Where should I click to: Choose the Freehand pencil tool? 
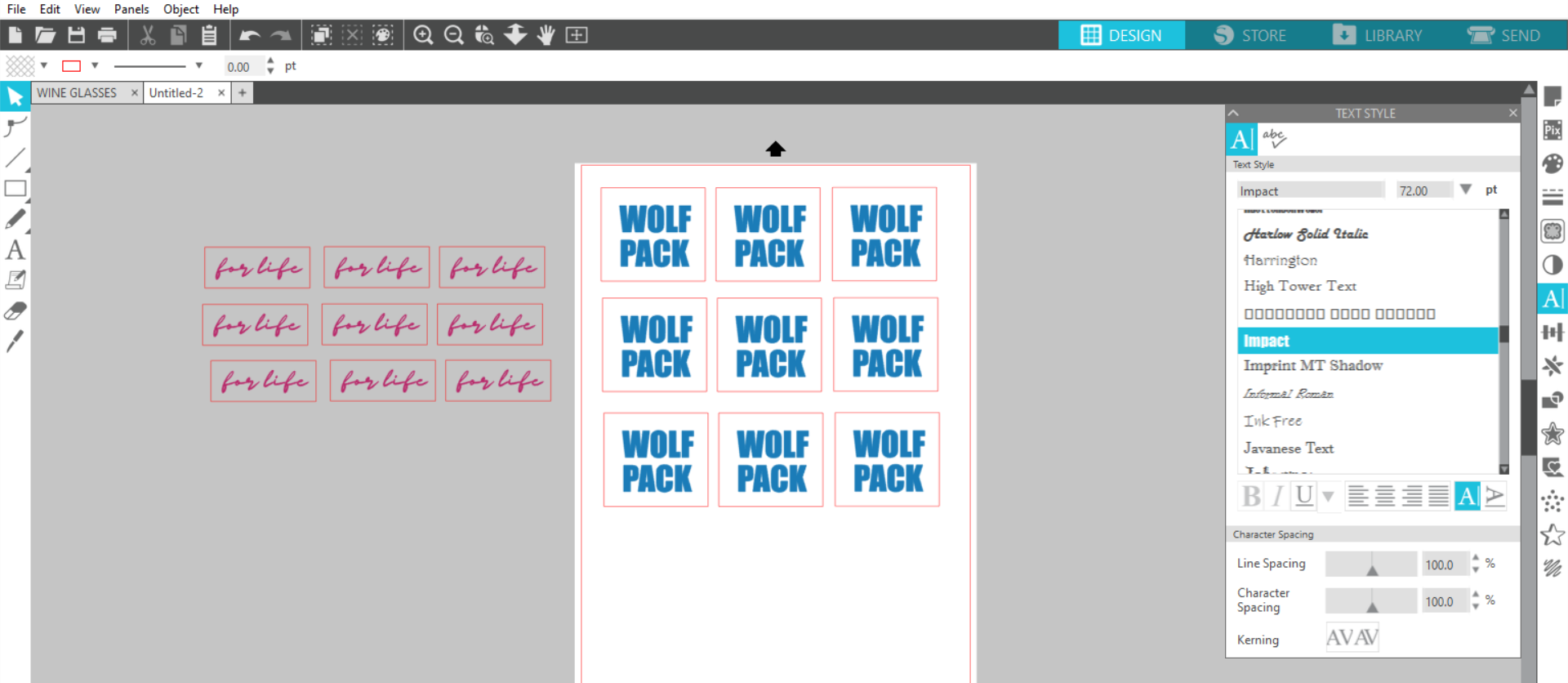(15, 219)
